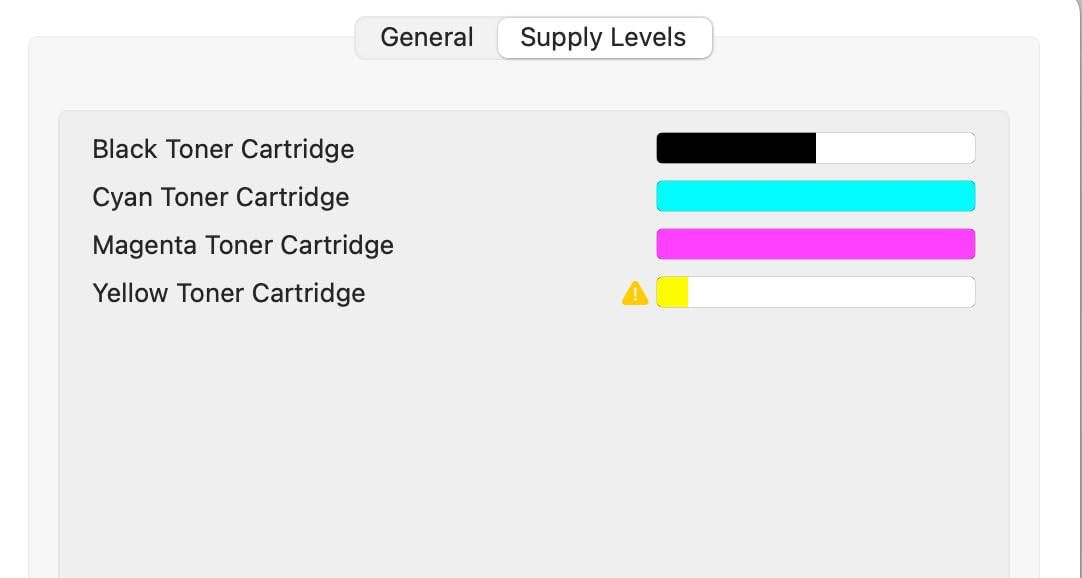The height and width of the screenshot is (578, 1082).
Task: Click the word "Toner" in the Yellow row
Action: [x=211, y=293]
